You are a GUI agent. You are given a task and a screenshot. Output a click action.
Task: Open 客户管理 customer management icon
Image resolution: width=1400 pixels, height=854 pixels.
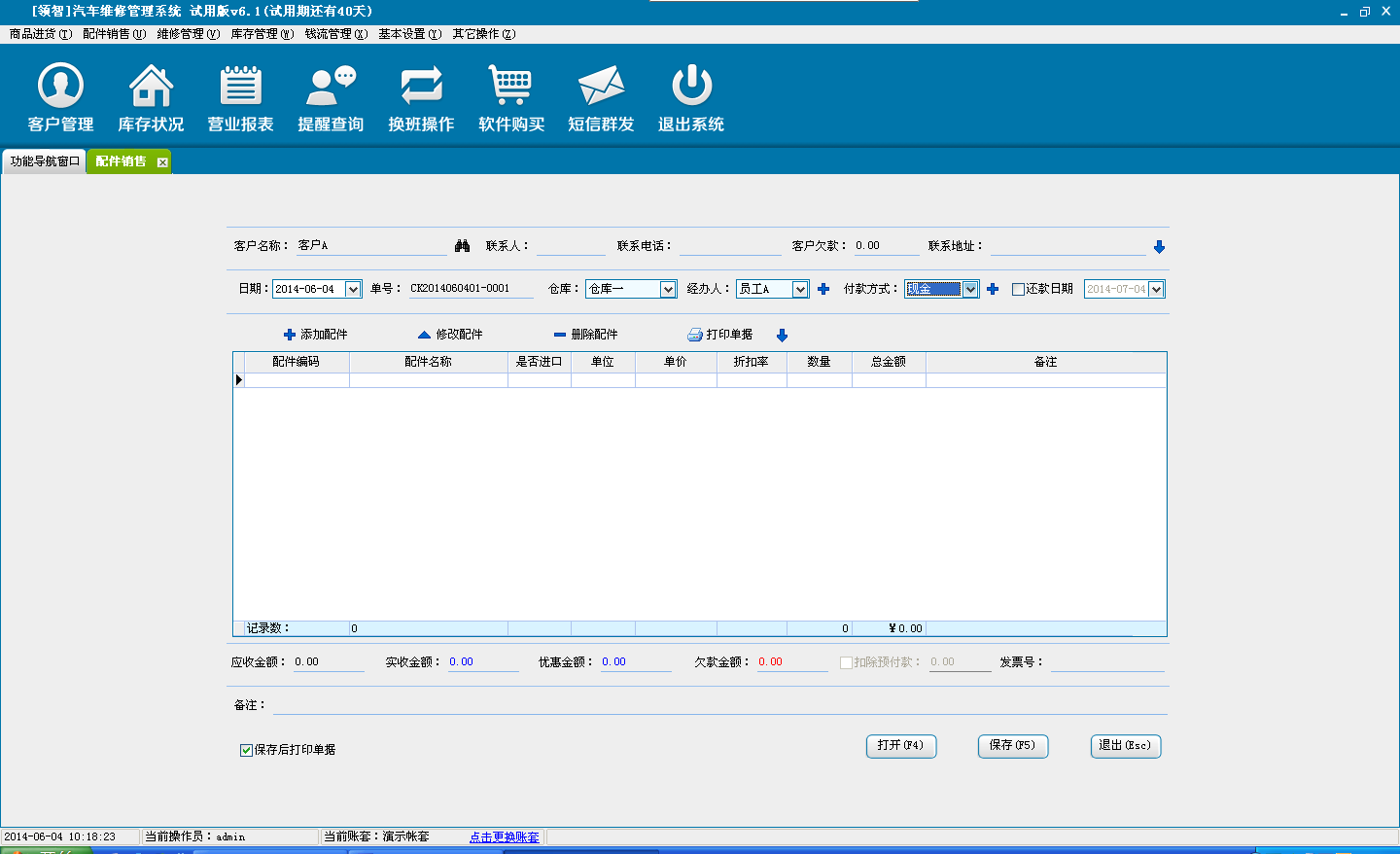click(60, 87)
